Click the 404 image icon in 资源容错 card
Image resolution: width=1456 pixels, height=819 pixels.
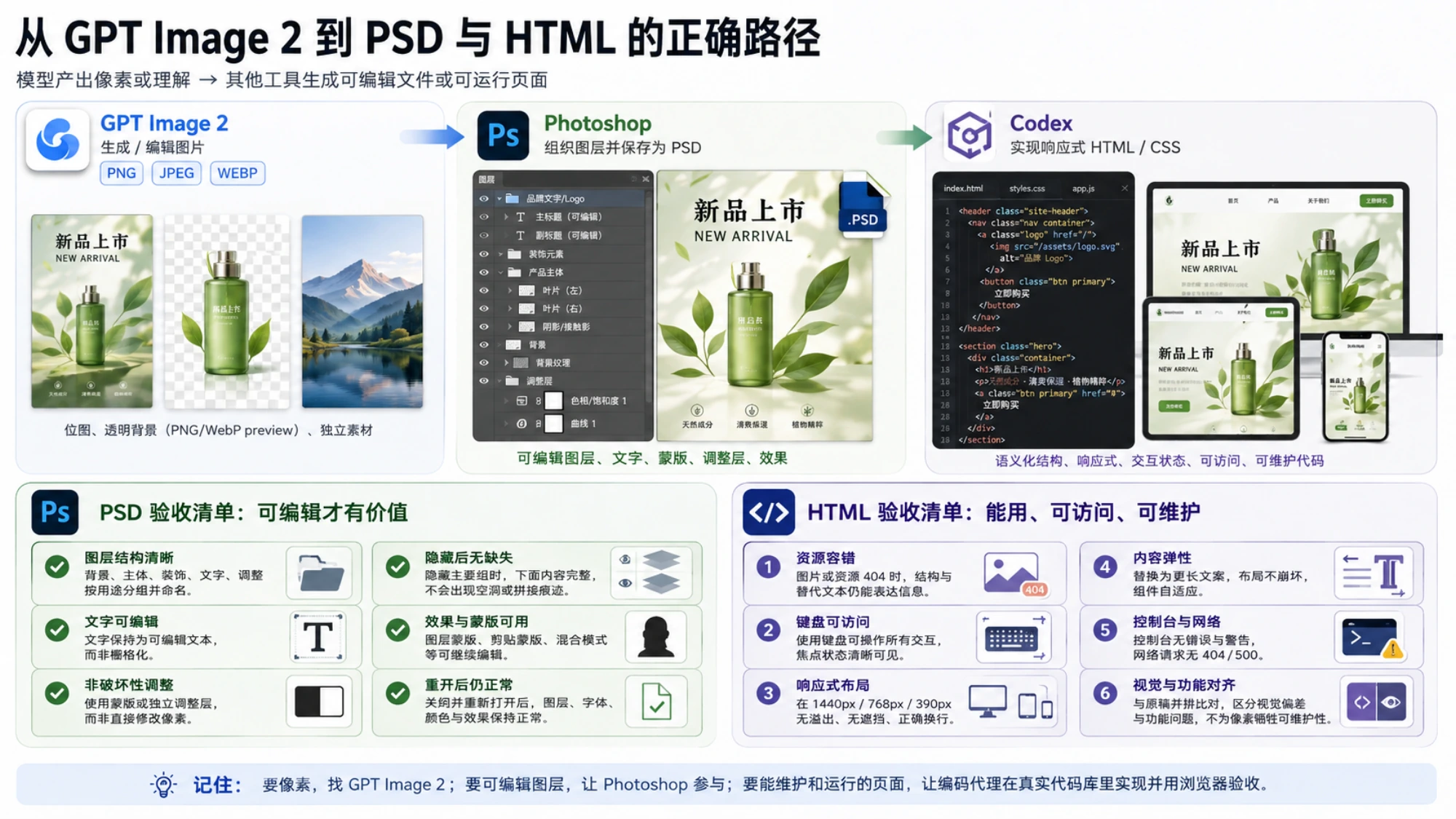coord(1015,574)
